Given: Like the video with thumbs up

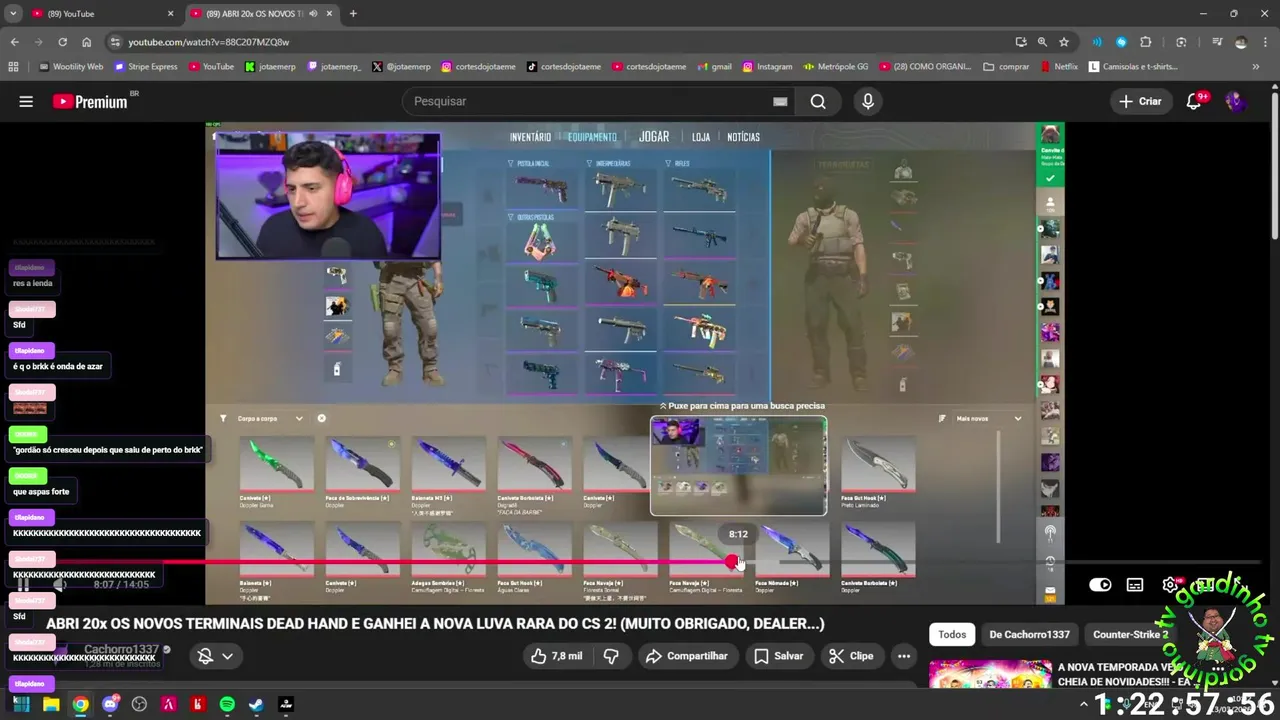Looking at the screenshot, I should [557, 656].
